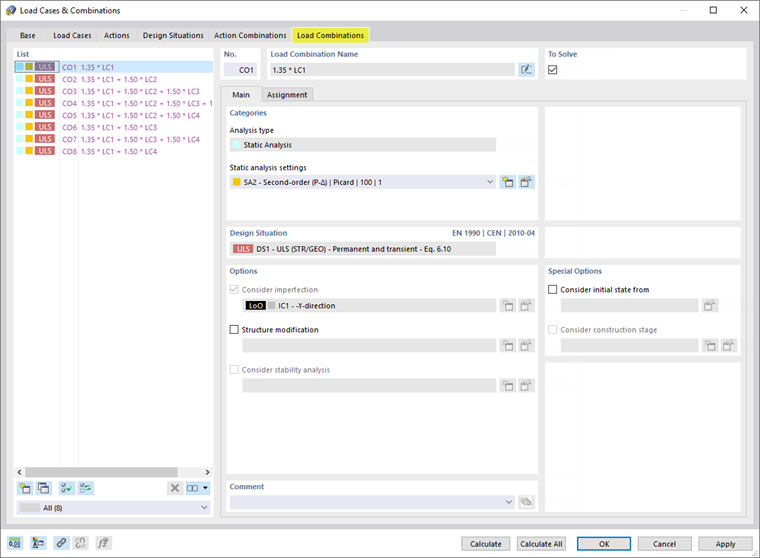
Task: Click the edit load combination name icon
Action: [x=526, y=70]
